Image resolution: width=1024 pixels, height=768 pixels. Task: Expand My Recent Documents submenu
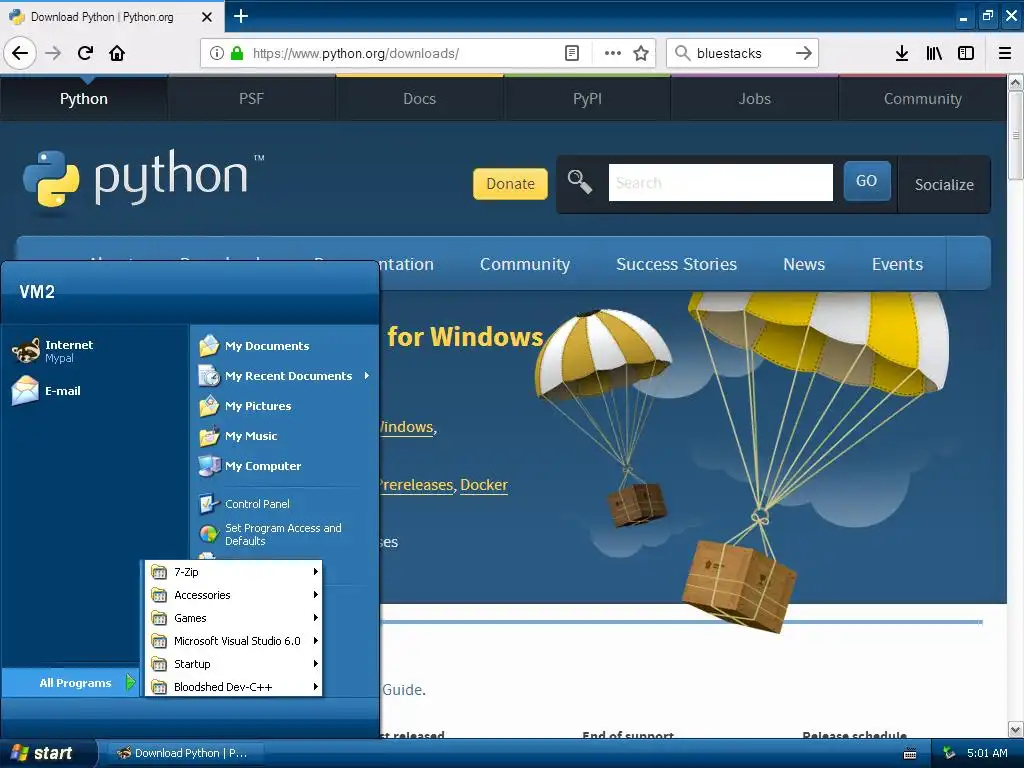(x=285, y=376)
